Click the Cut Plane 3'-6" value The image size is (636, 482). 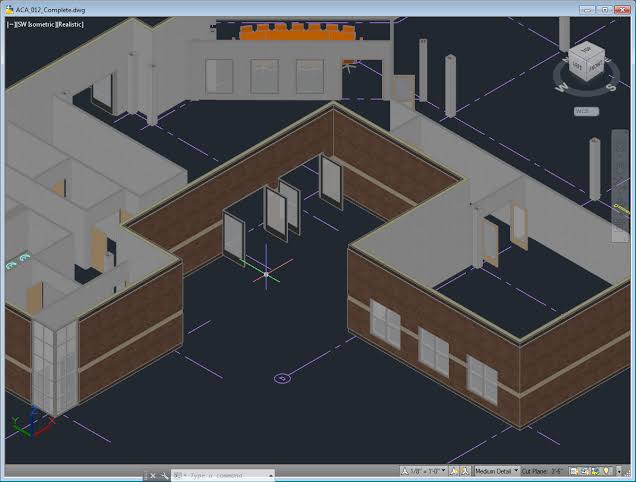(553, 471)
